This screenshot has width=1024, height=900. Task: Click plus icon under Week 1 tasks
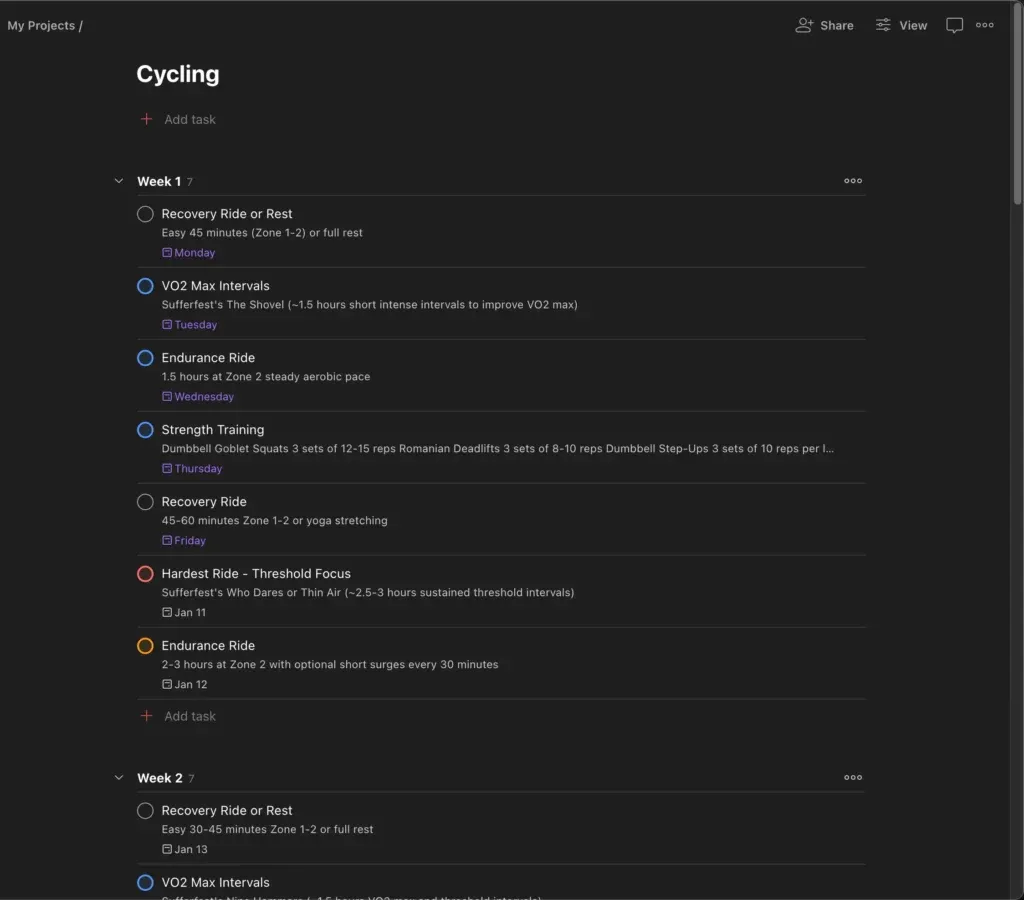(146, 716)
